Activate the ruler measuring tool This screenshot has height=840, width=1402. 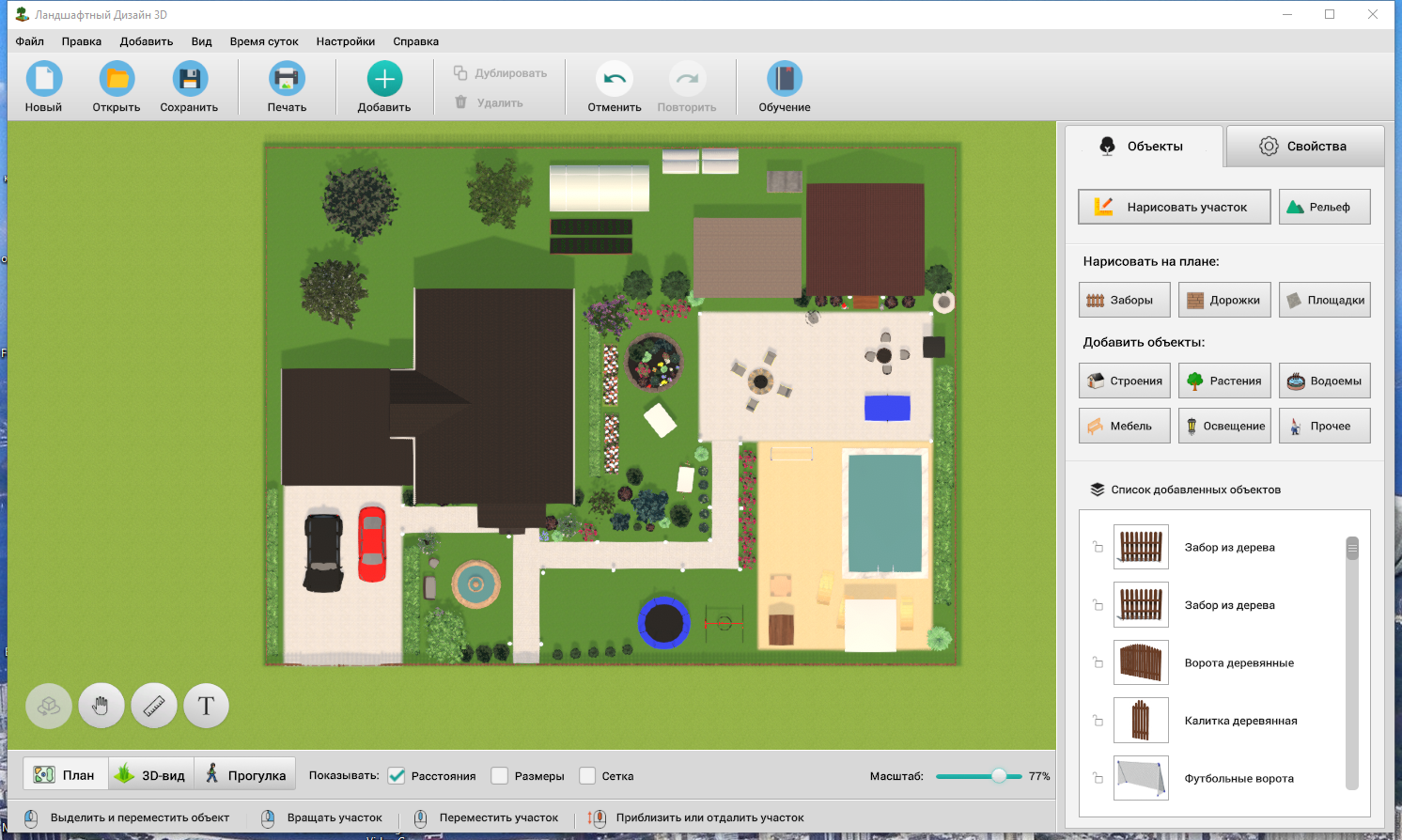154,706
